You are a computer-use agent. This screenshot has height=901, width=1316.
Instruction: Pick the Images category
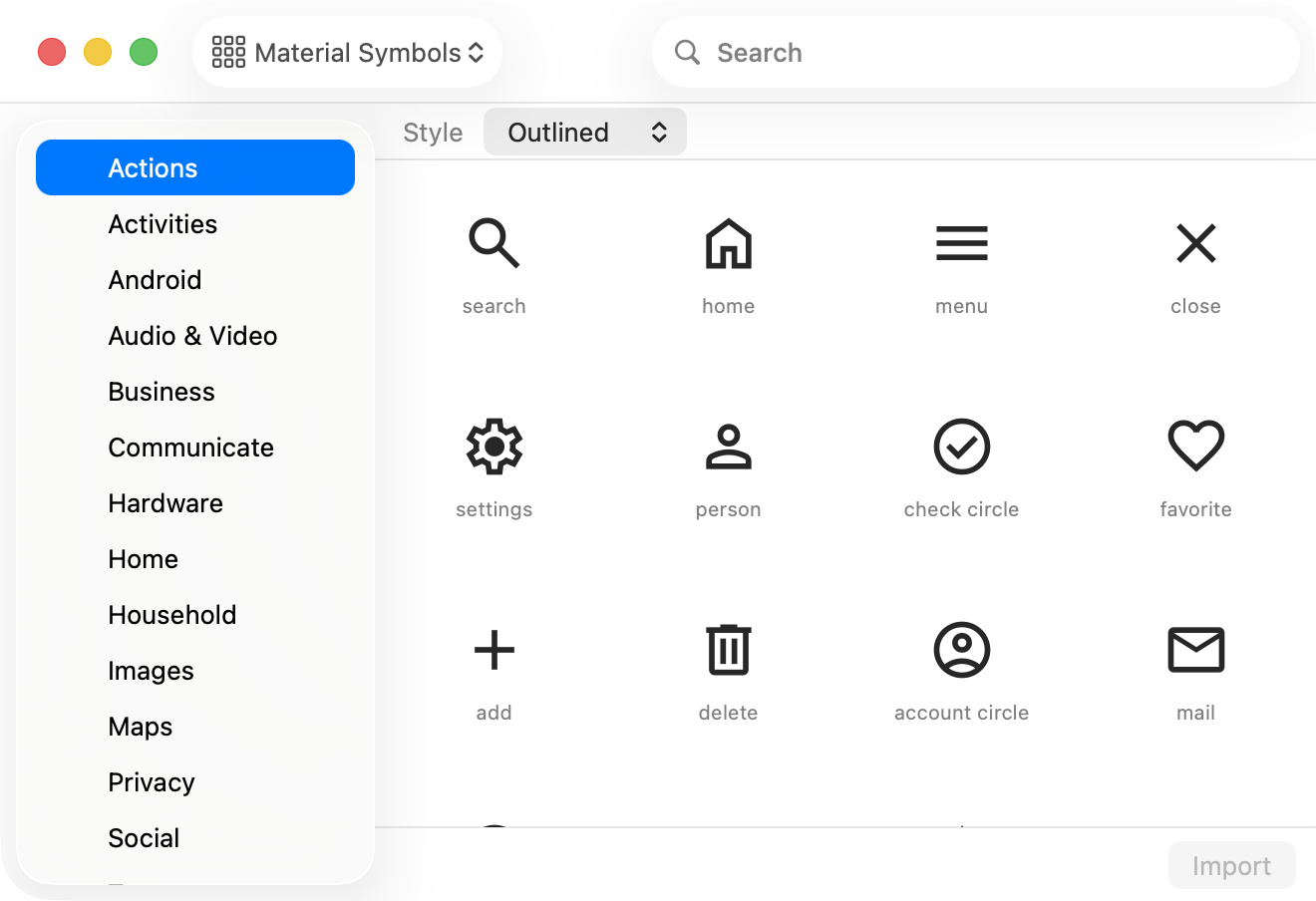point(195,671)
